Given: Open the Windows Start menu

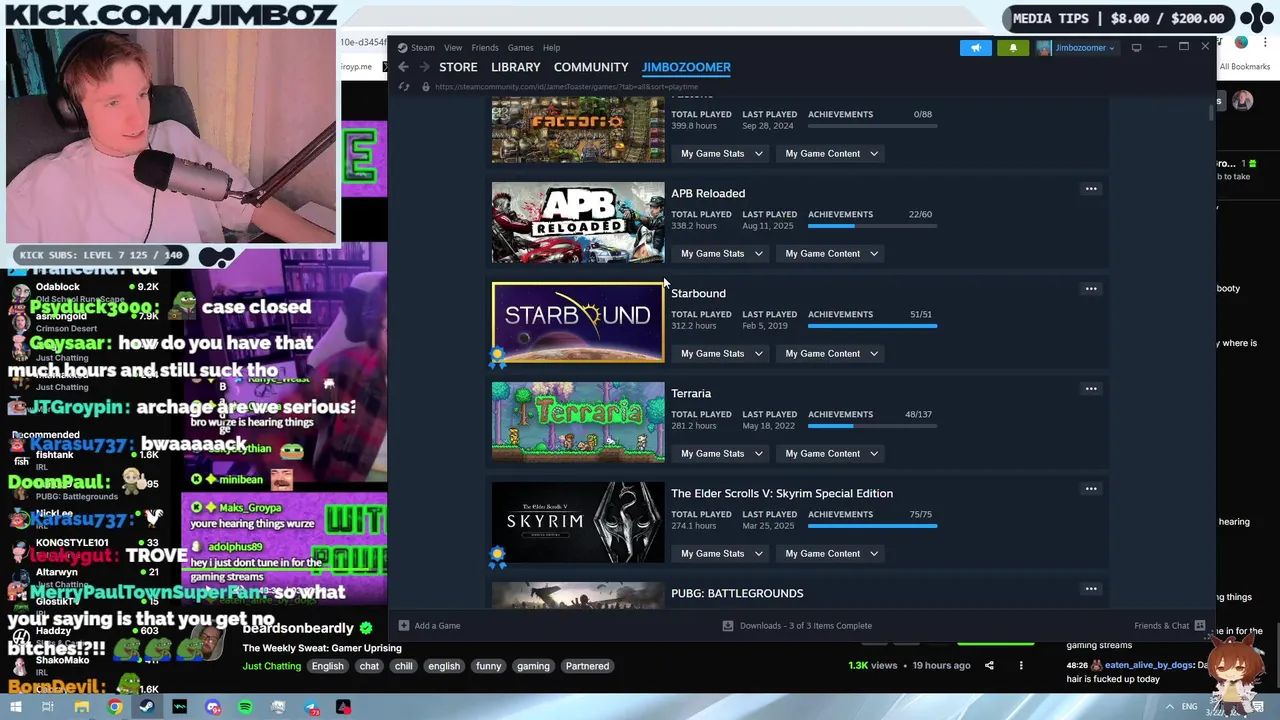Looking at the screenshot, I should click(x=16, y=707).
